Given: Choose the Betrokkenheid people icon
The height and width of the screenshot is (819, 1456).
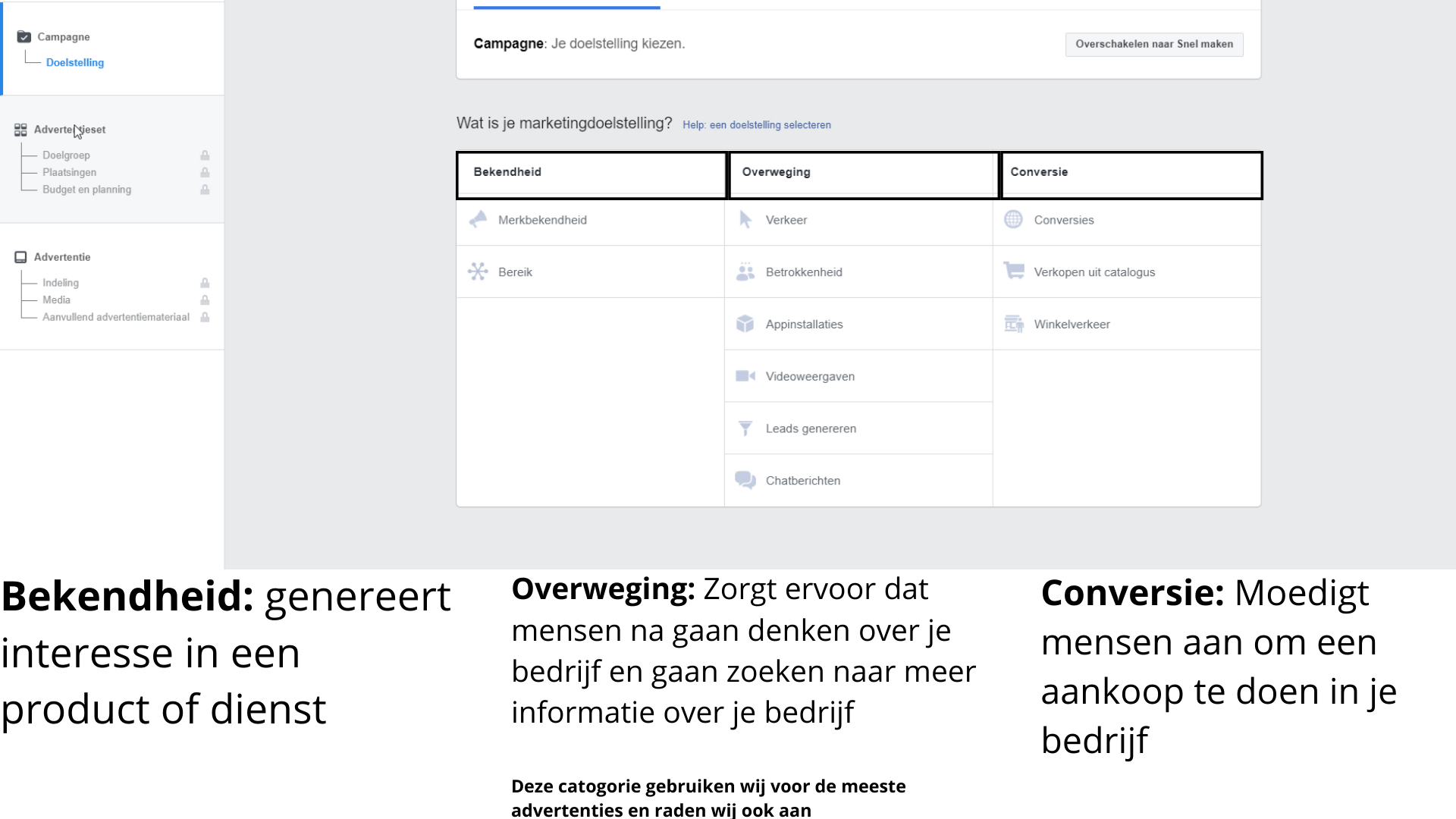Looking at the screenshot, I should tap(745, 271).
